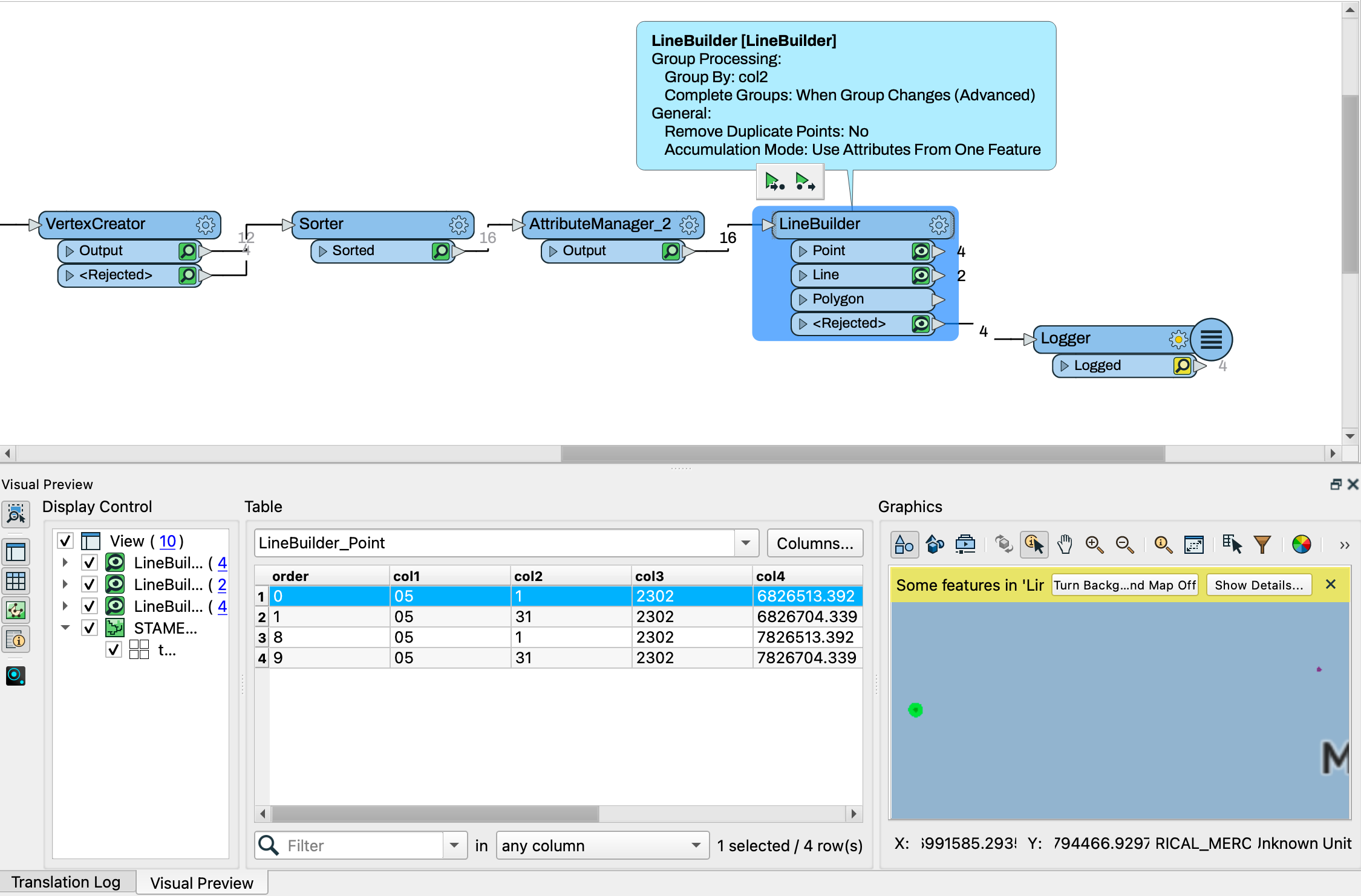Click canvas horizontal scrollbar thumb
The width and height of the screenshot is (1361, 896).
863,453
